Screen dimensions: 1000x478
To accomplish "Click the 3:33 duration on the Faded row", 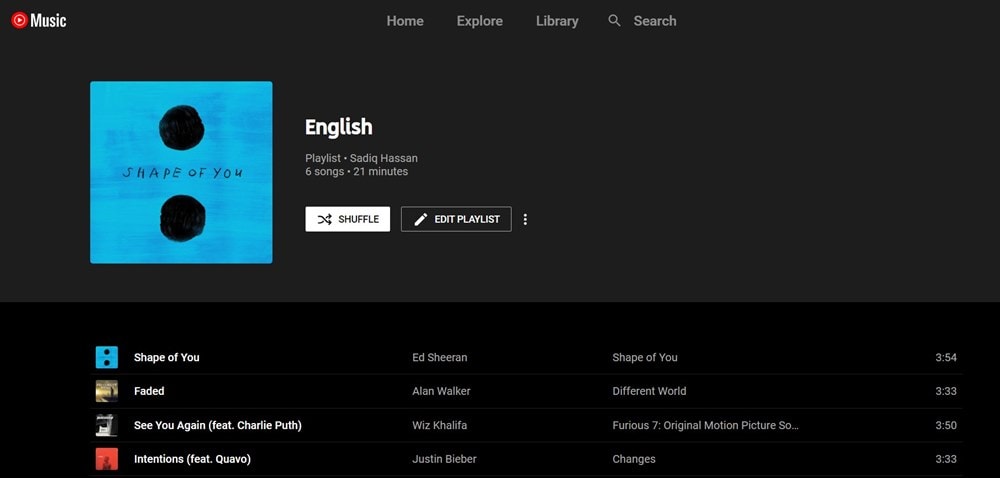I will tap(946, 391).
